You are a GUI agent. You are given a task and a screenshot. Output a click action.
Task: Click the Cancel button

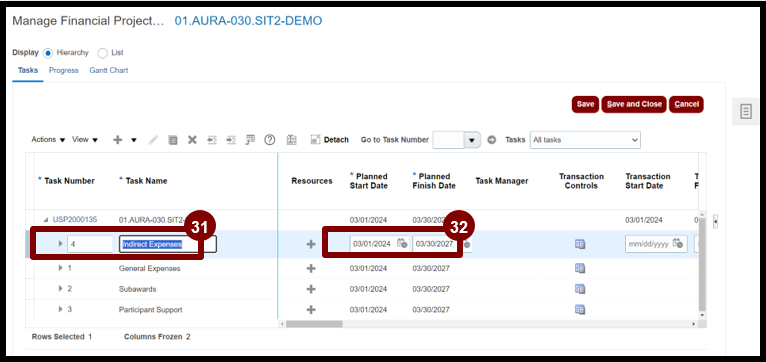(686, 104)
